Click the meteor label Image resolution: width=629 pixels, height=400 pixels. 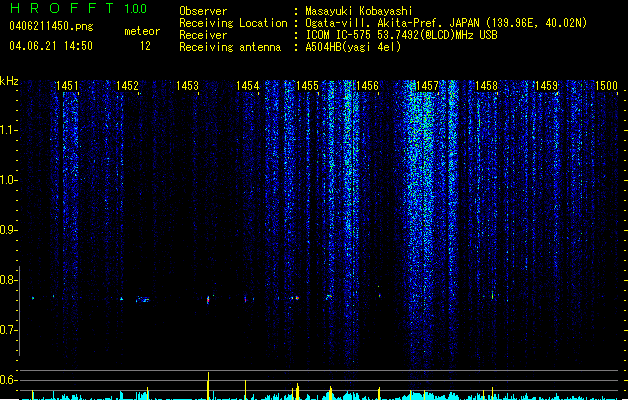pyautogui.click(x=142, y=31)
